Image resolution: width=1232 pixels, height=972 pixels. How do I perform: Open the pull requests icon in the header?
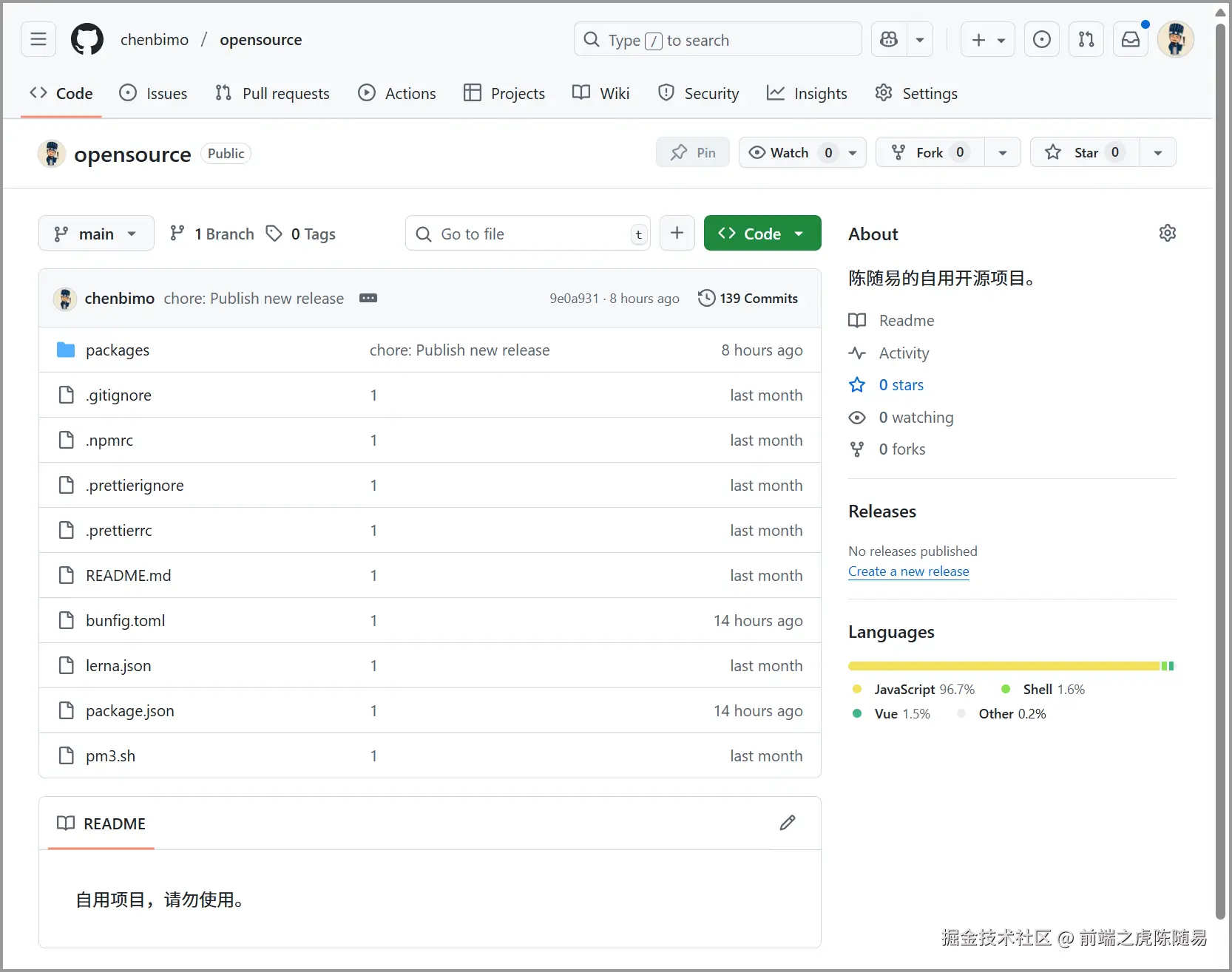click(x=1086, y=39)
